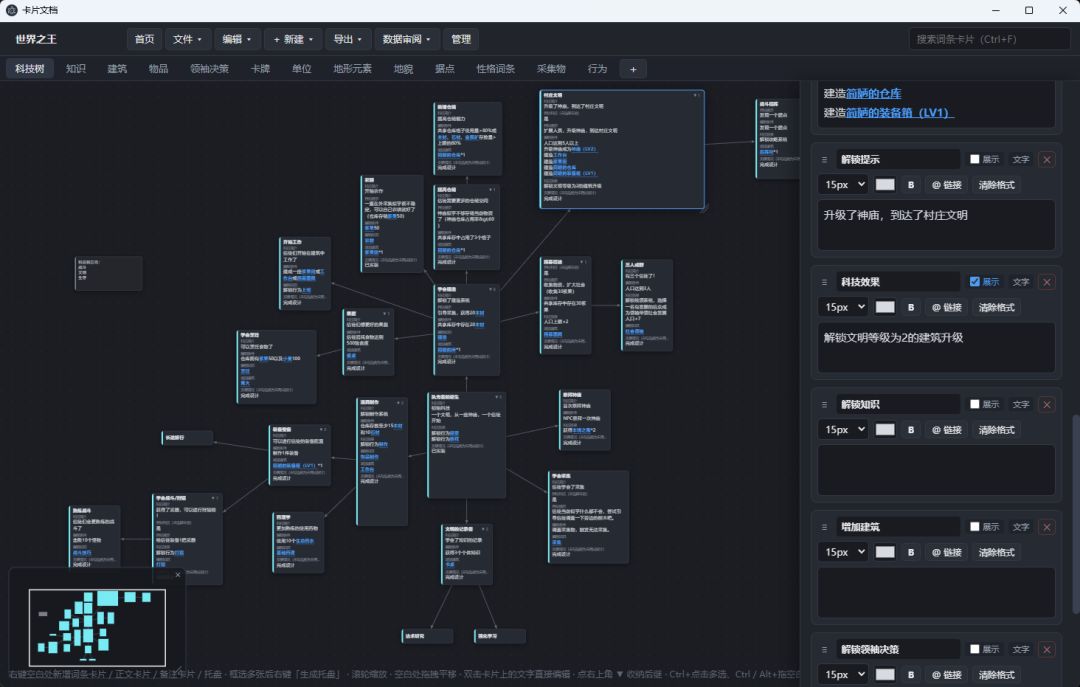Click the reorder handle beside 增加建筑

tap(824, 527)
